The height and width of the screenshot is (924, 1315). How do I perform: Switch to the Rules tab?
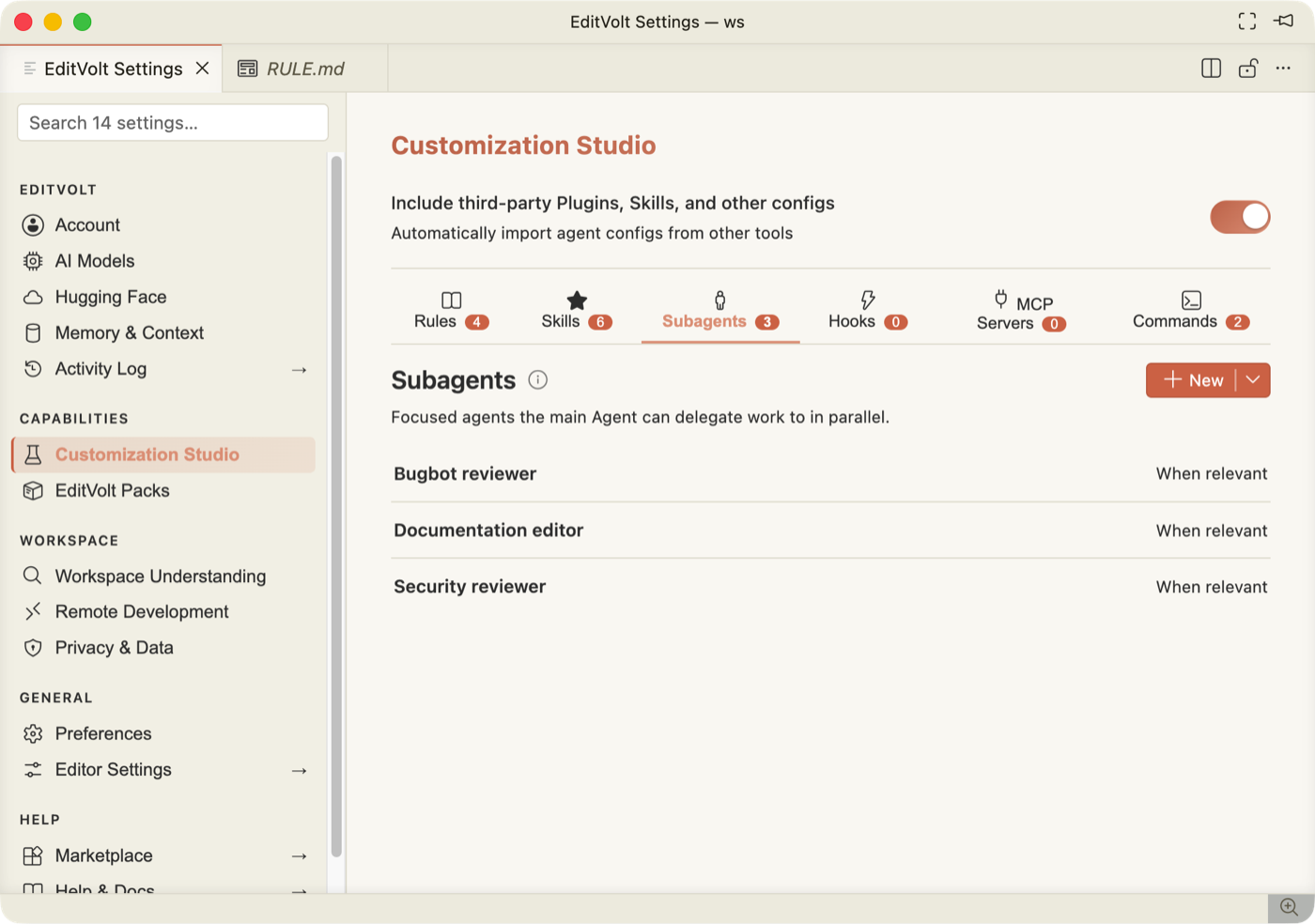click(452, 311)
